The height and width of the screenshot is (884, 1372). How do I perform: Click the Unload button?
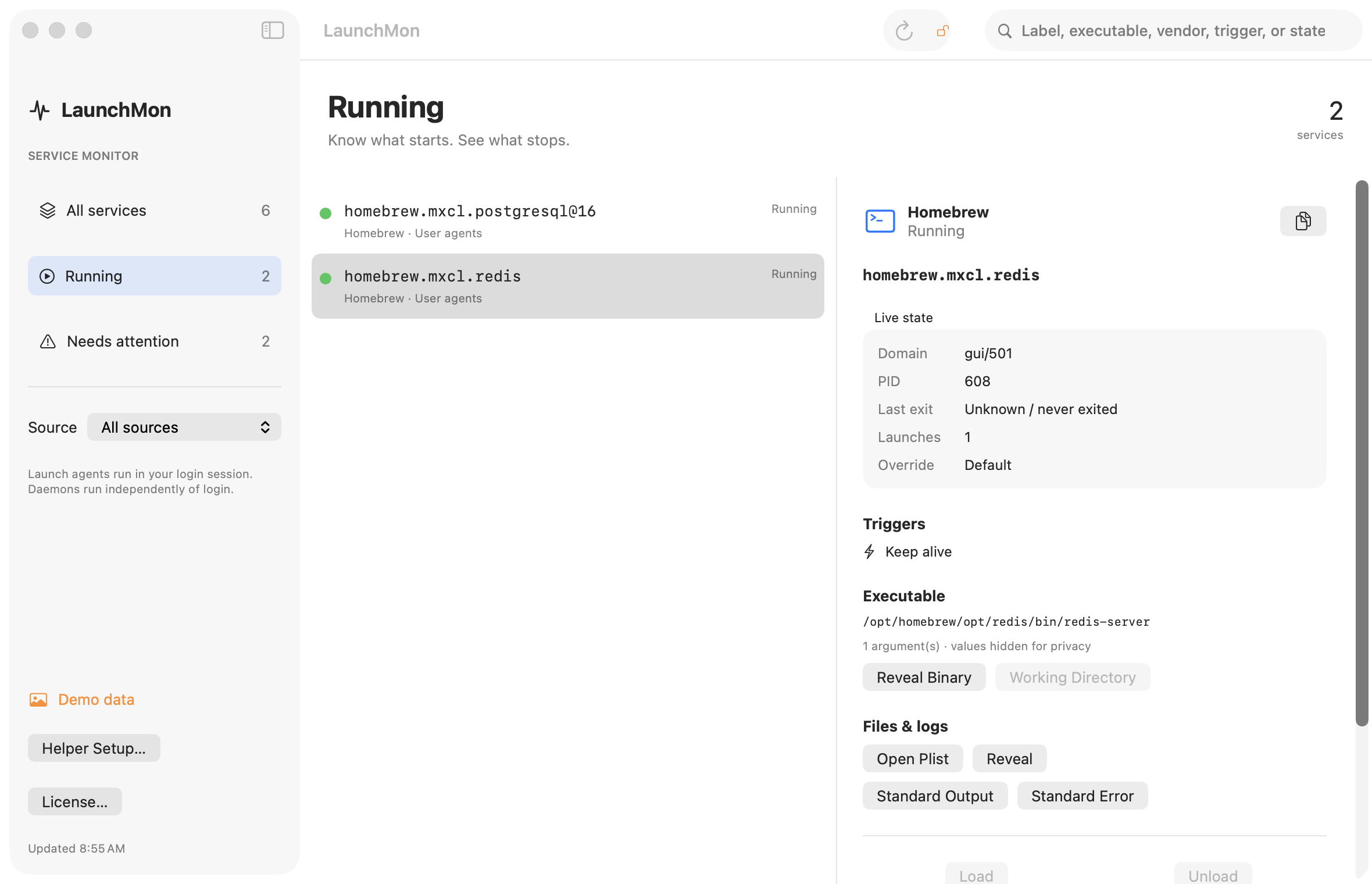[1213, 874]
